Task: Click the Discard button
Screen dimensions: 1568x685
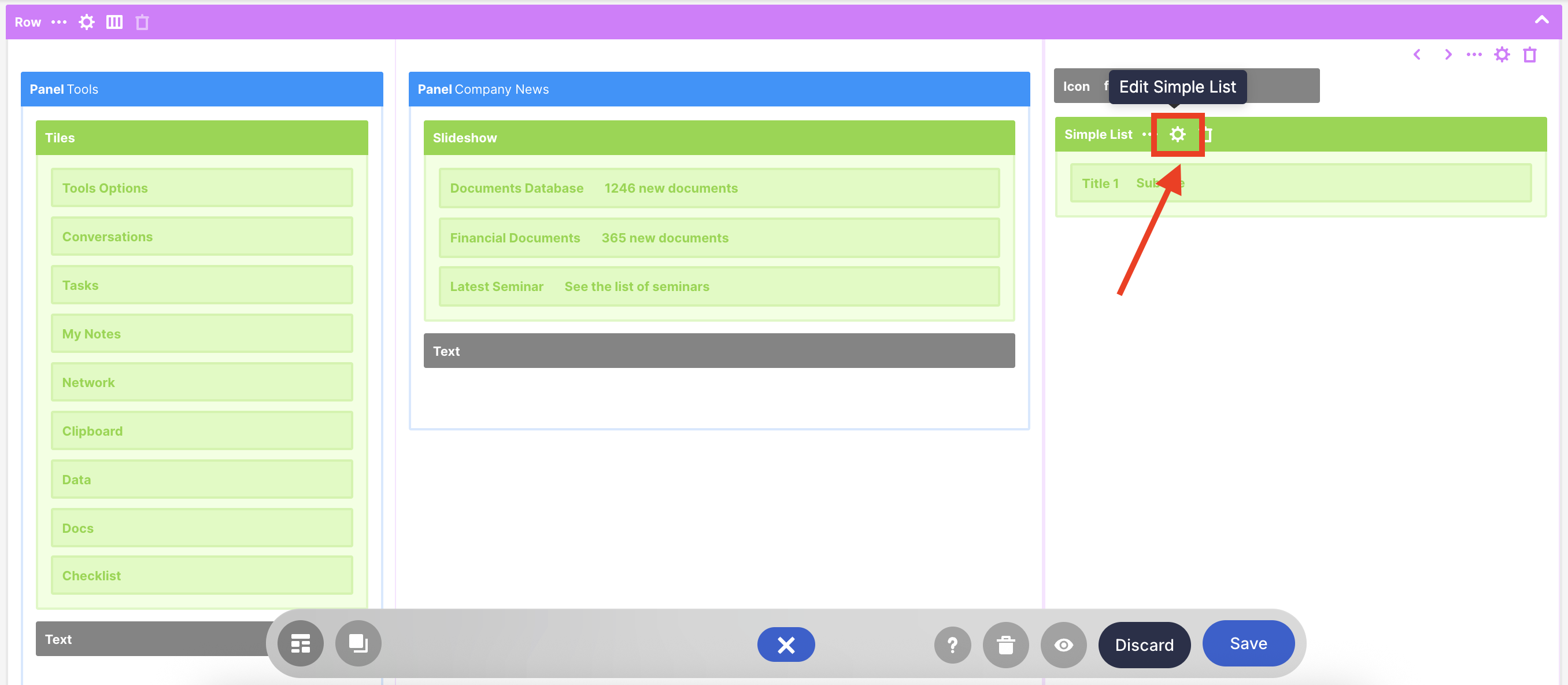Action: click(x=1144, y=644)
